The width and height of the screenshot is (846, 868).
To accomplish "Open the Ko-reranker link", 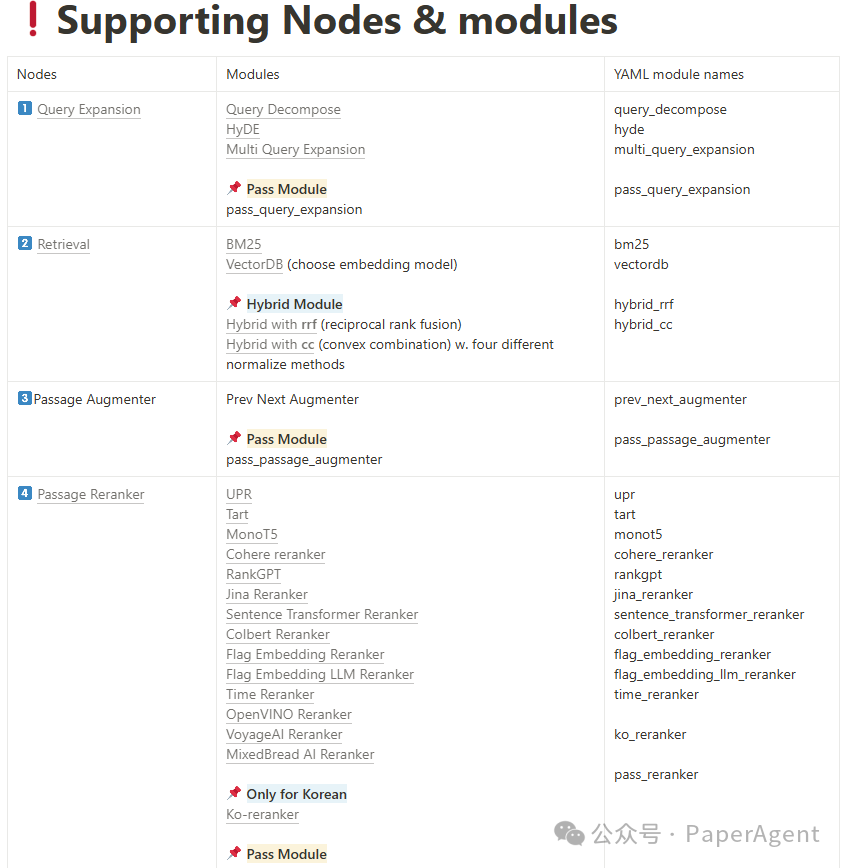I will 262,814.
